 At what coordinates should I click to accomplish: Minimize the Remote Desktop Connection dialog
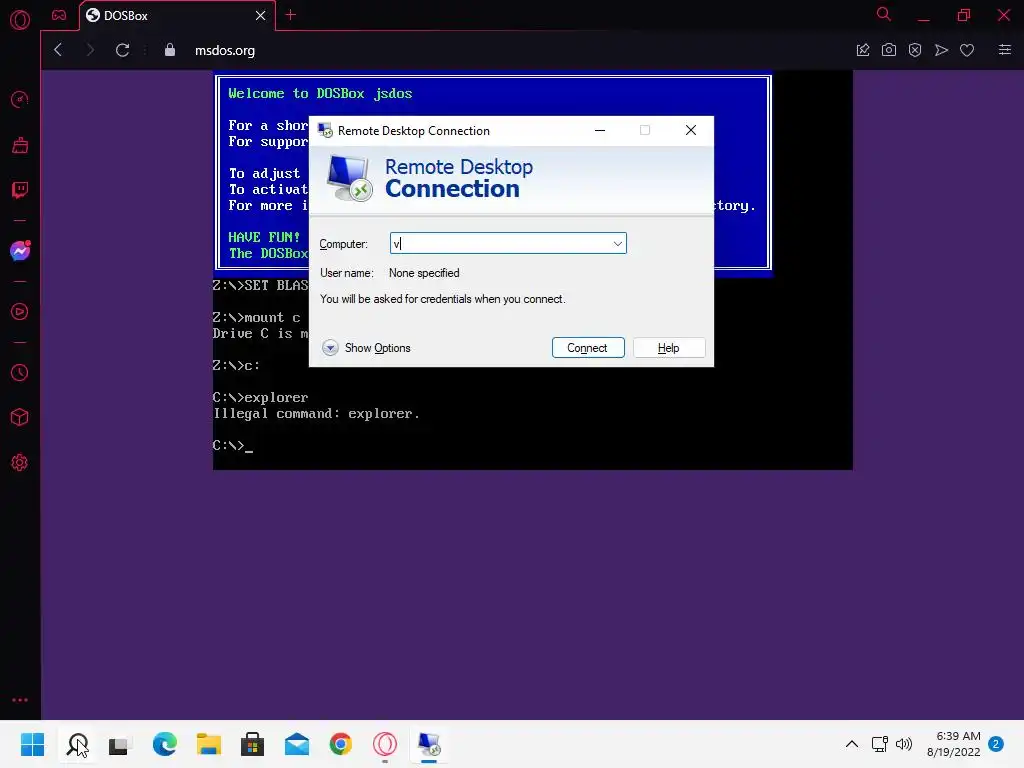coord(600,131)
